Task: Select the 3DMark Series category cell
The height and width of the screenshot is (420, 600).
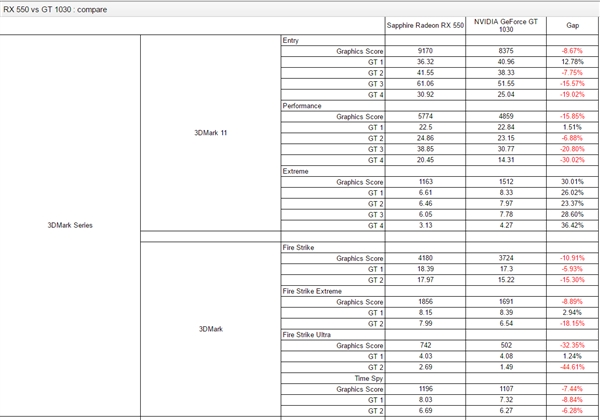Action: pos(70,225)
